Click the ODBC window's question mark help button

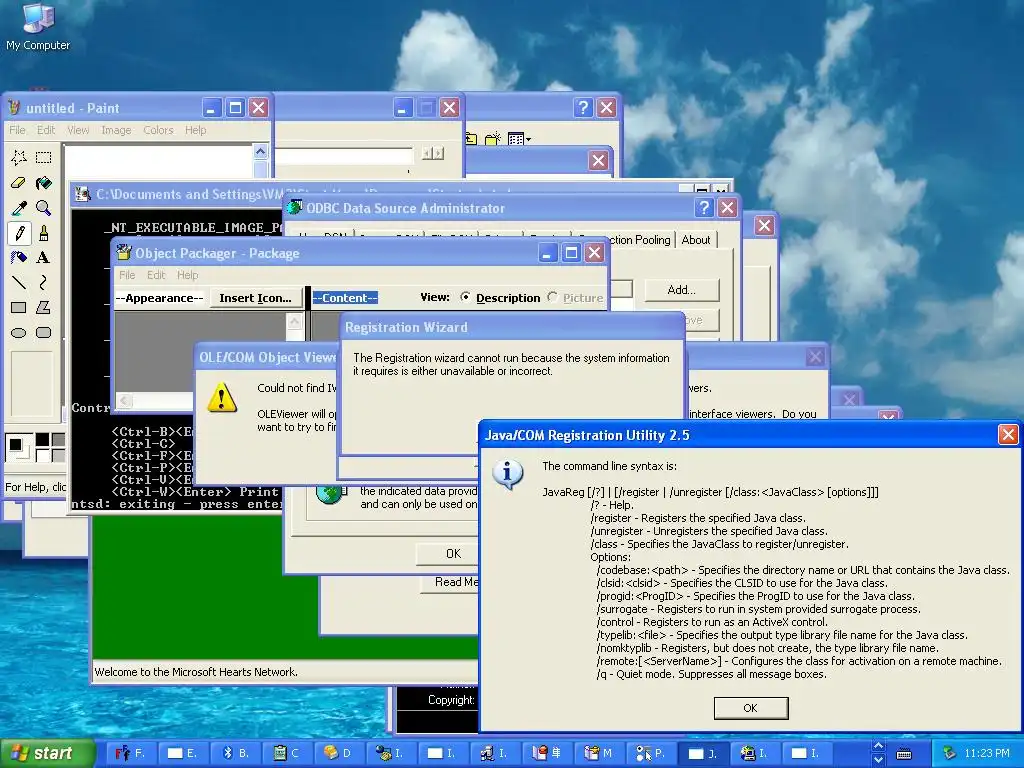click(x=703, y=208)
